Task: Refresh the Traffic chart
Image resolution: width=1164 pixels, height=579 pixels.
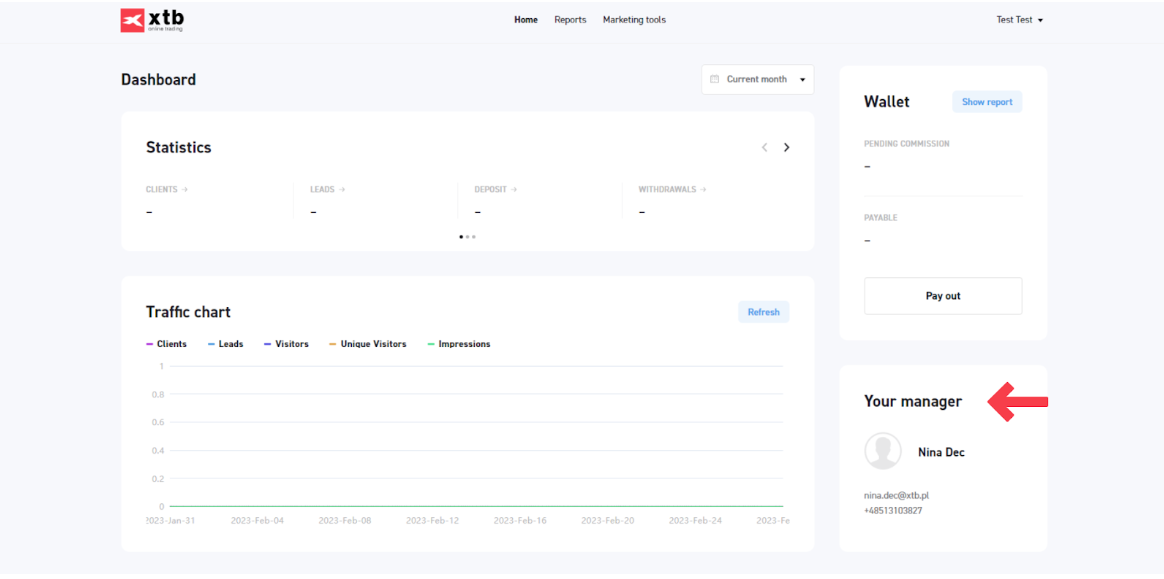Action: click(x=763, y=312)
